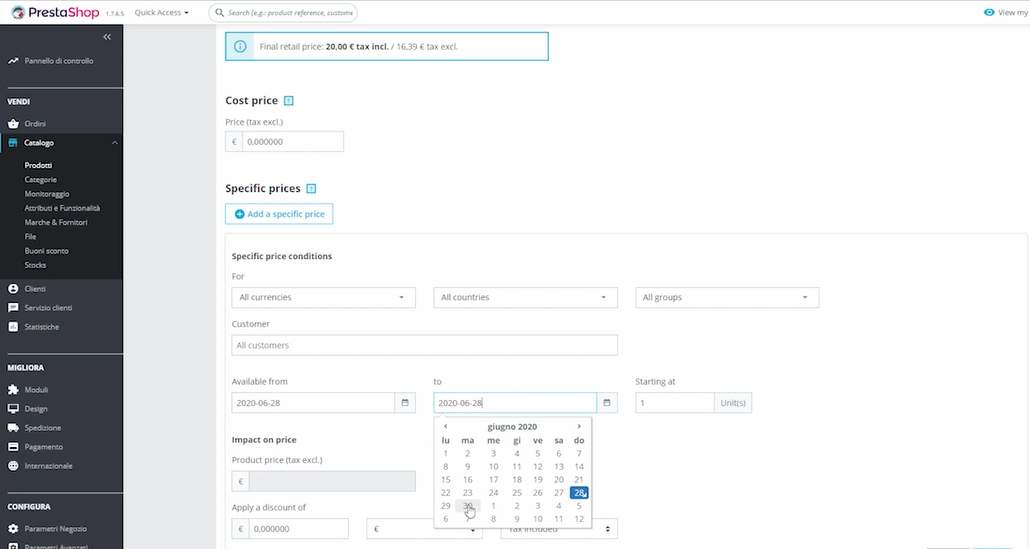Collapse the sidebar with the double-chevron icon

pyautogui.click(x=107, y=36)
